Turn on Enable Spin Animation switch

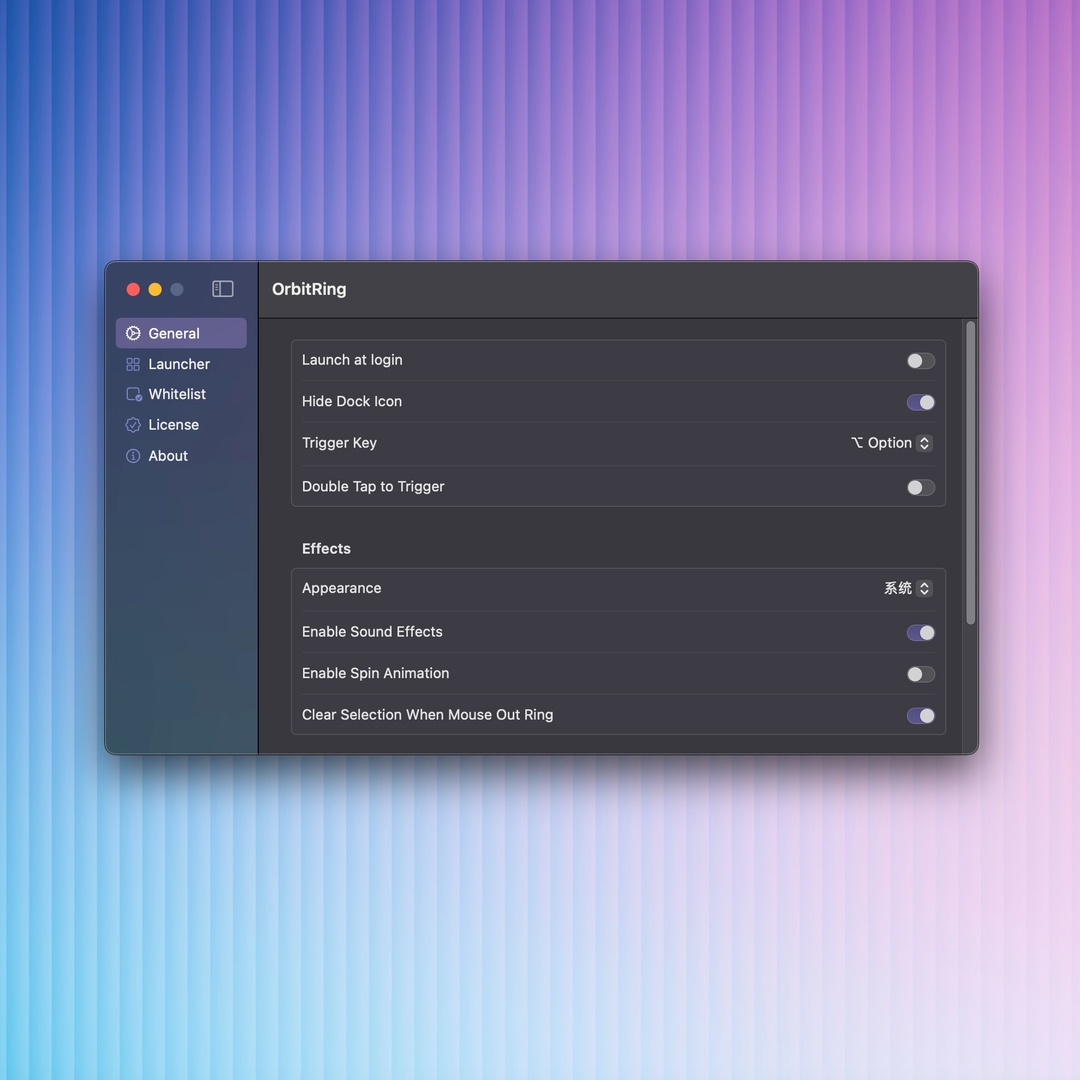920,674
